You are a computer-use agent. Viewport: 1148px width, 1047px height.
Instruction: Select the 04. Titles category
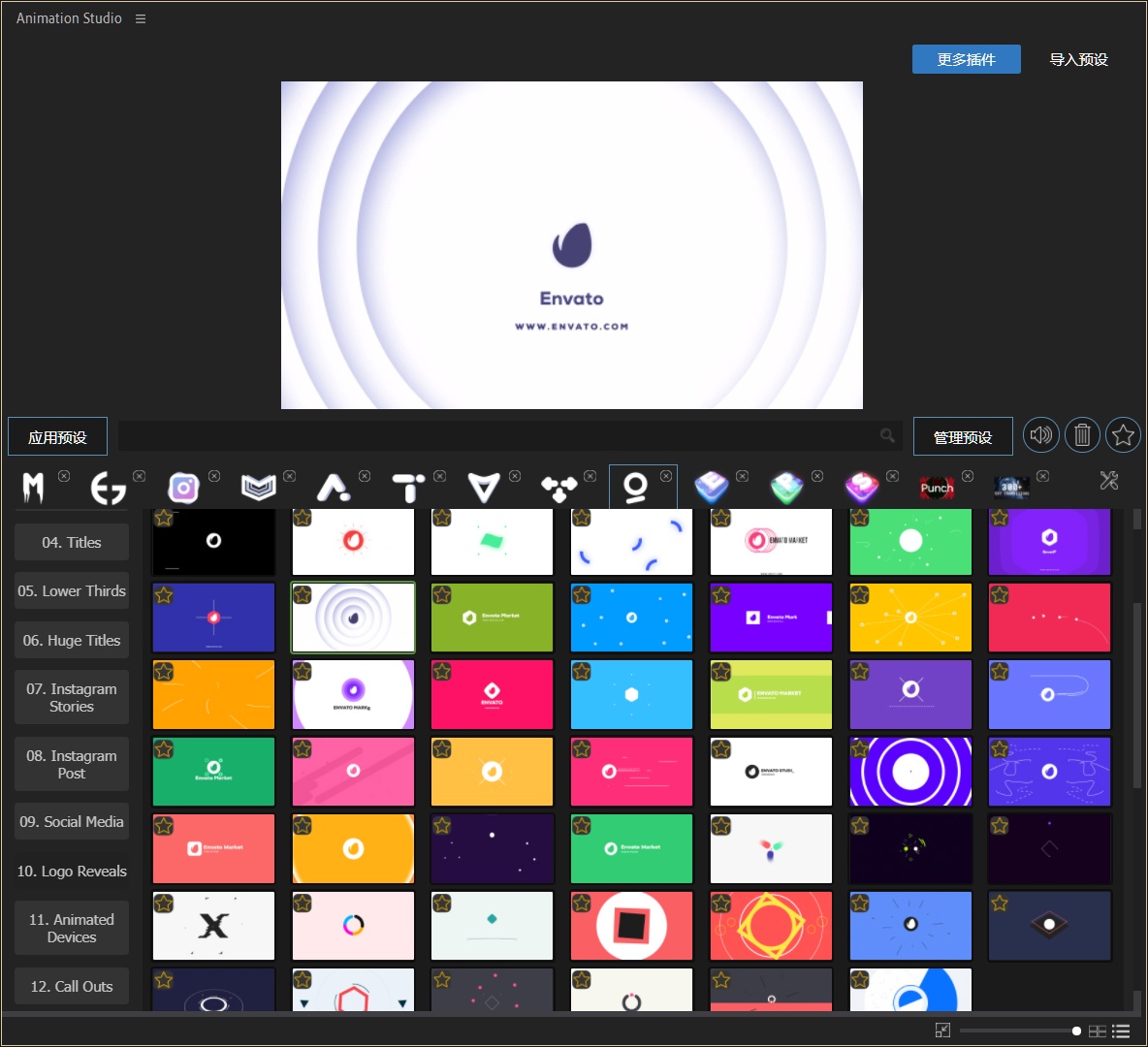72,543
